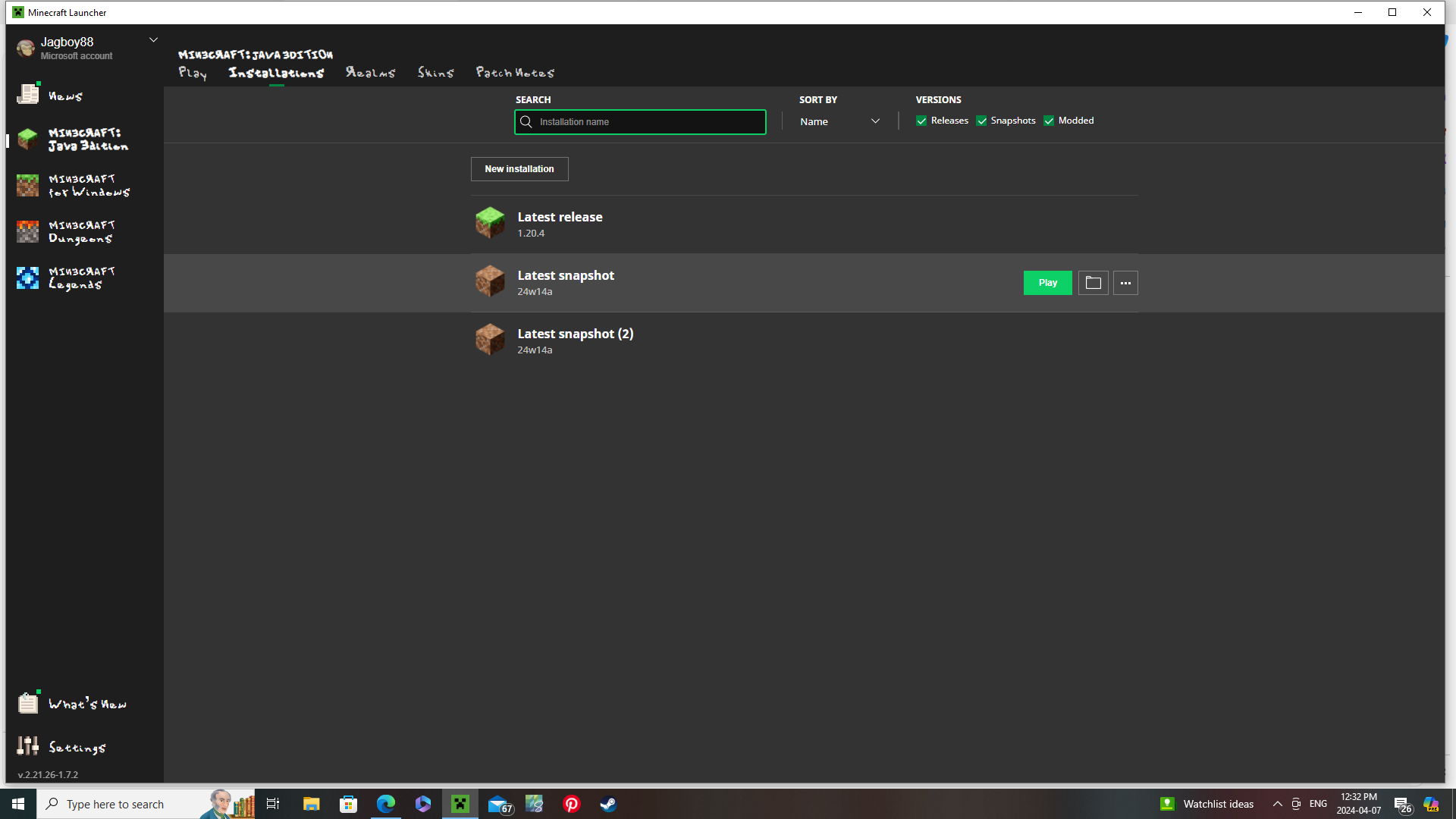Switch to the Skins tab
The width and height of the screenshot is (1456, 819).
point(435,73)
